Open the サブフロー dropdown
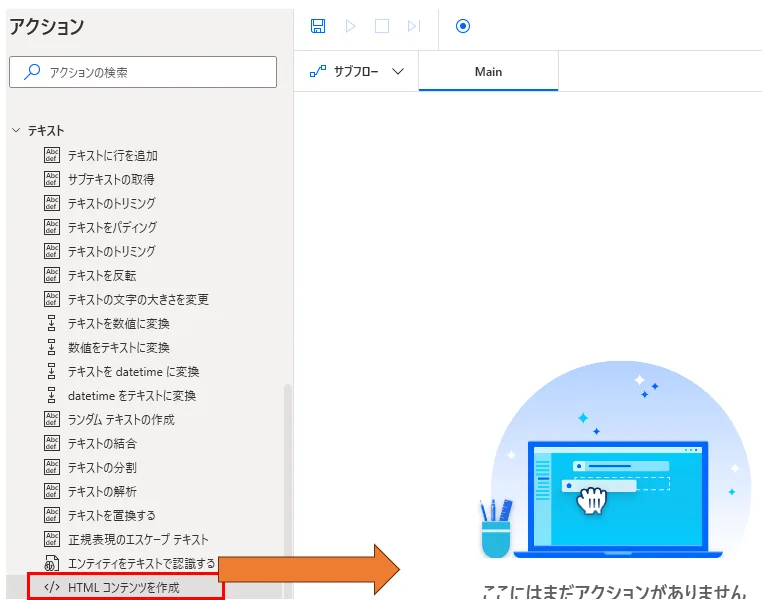The width and height of the screenshot is (762, 600). click(356, 72)
